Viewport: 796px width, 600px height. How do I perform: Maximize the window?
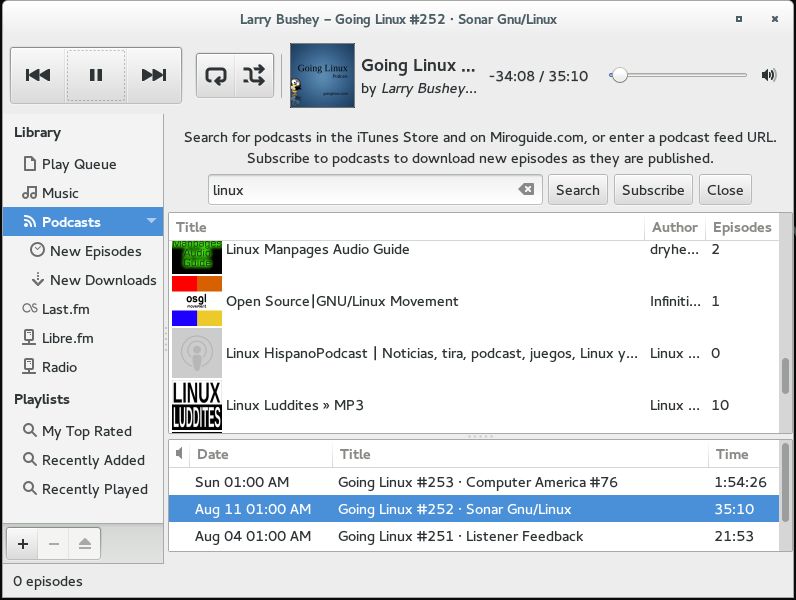739,19
